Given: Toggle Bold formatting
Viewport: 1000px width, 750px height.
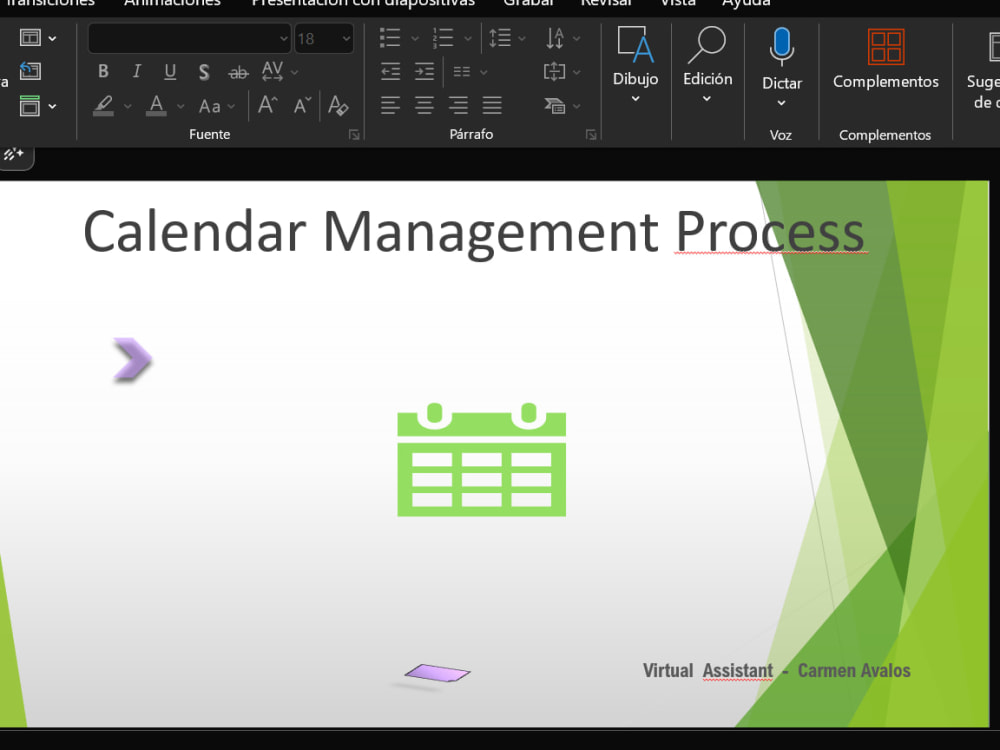Looking at the screenshot, I should 103,71.
